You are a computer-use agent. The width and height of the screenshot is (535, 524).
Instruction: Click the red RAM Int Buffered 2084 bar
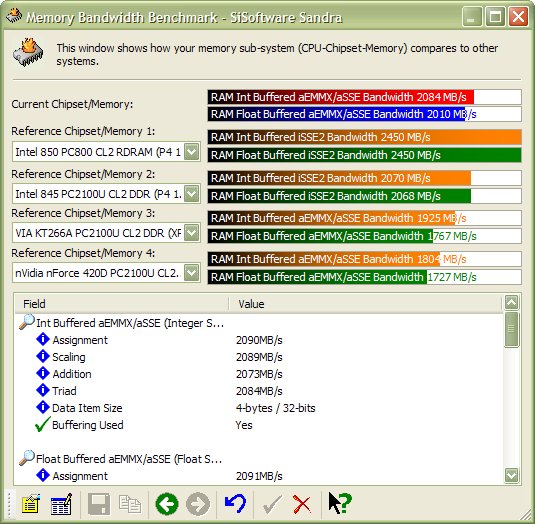(x=341, y=97)
